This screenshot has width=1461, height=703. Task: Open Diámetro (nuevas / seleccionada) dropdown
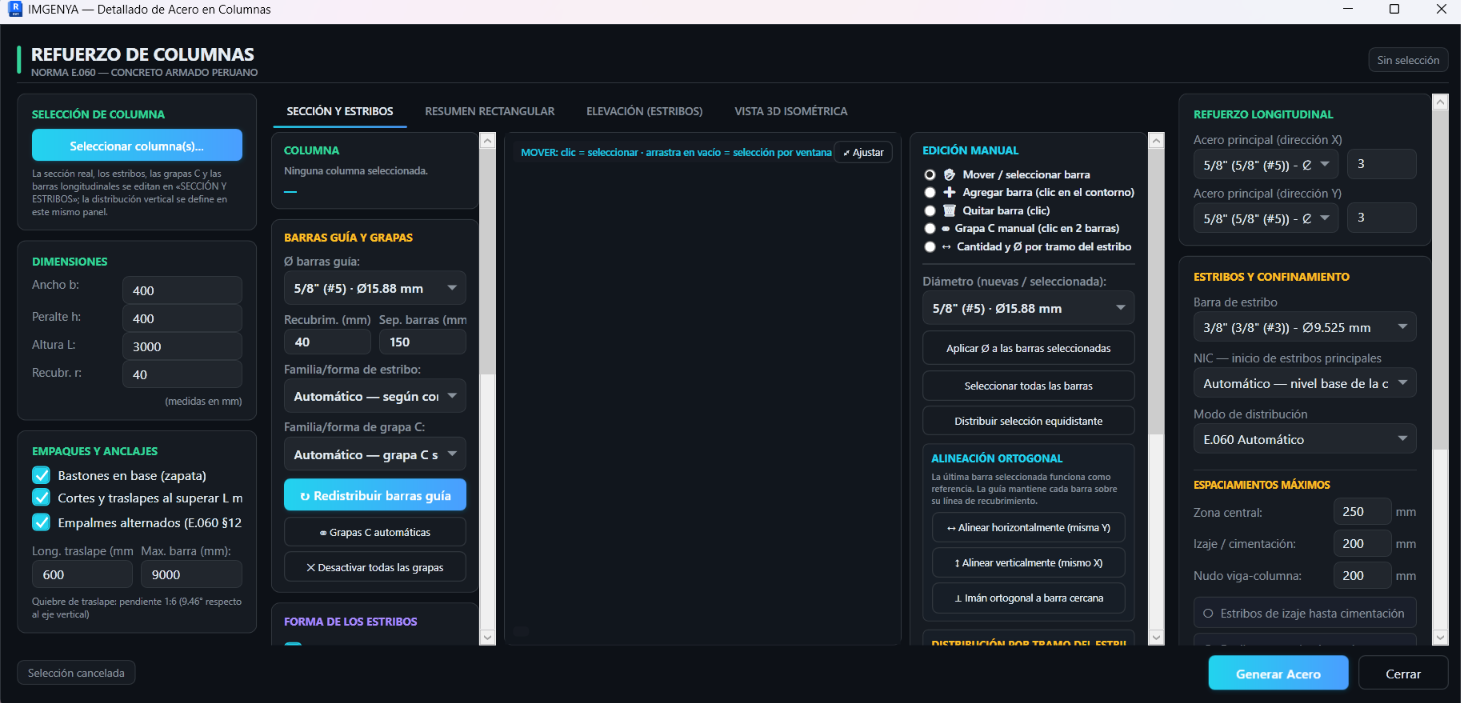point(1028,308)
